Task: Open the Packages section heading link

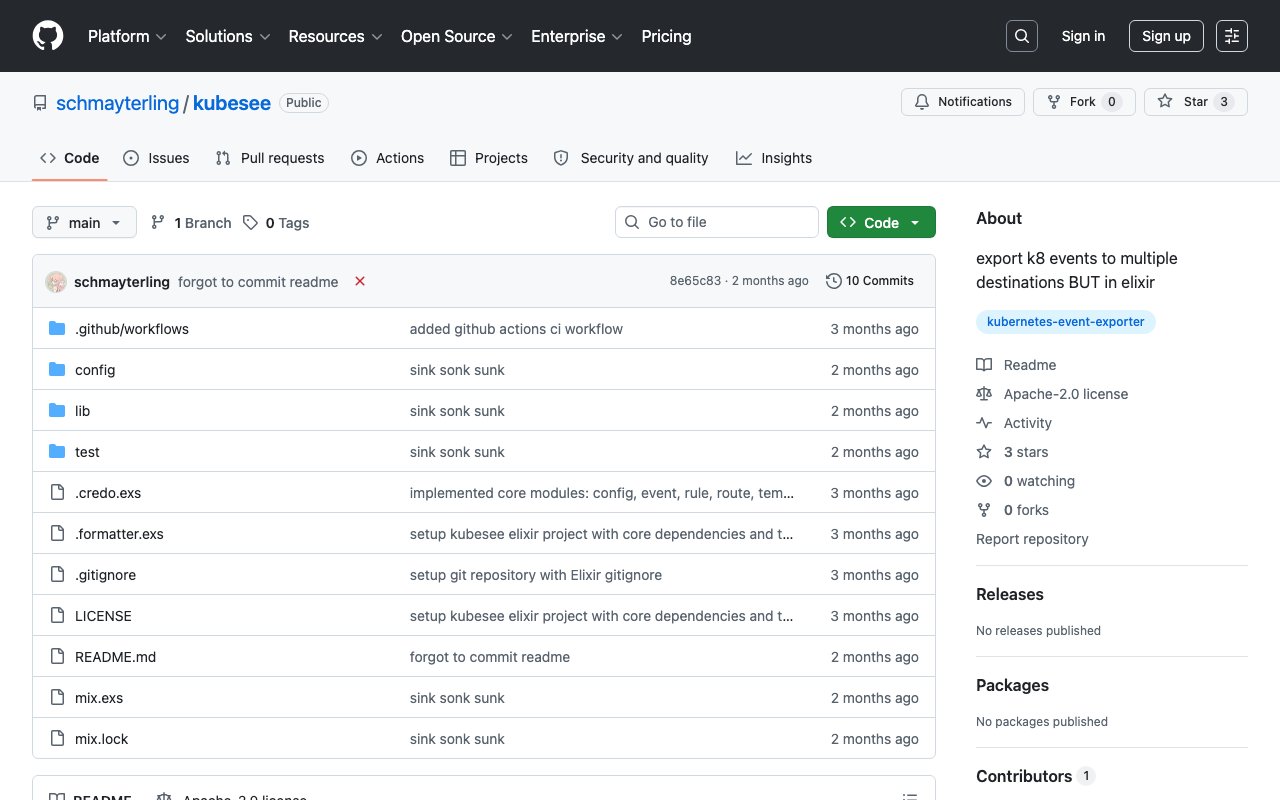Action: pyautogui.click(x=1012, y=685)
